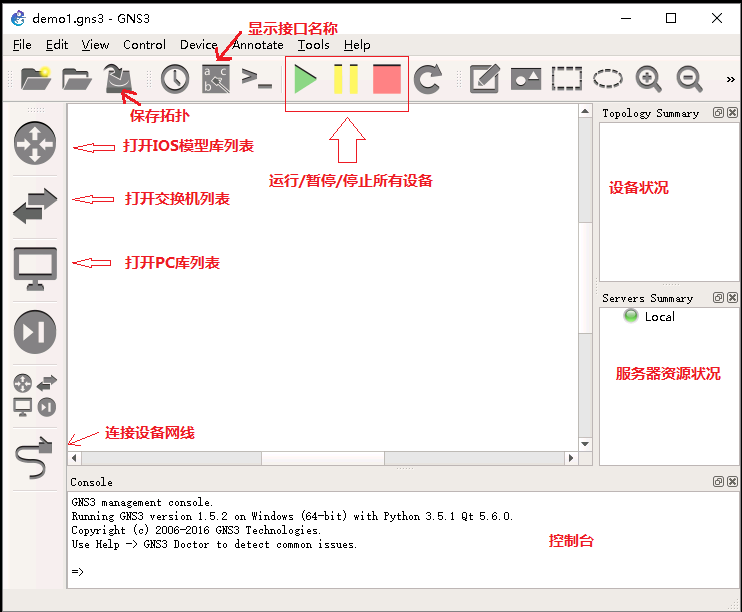Click the workspace scroll up arrow
The width and height of the screenshot is (742, 612).
585,111
